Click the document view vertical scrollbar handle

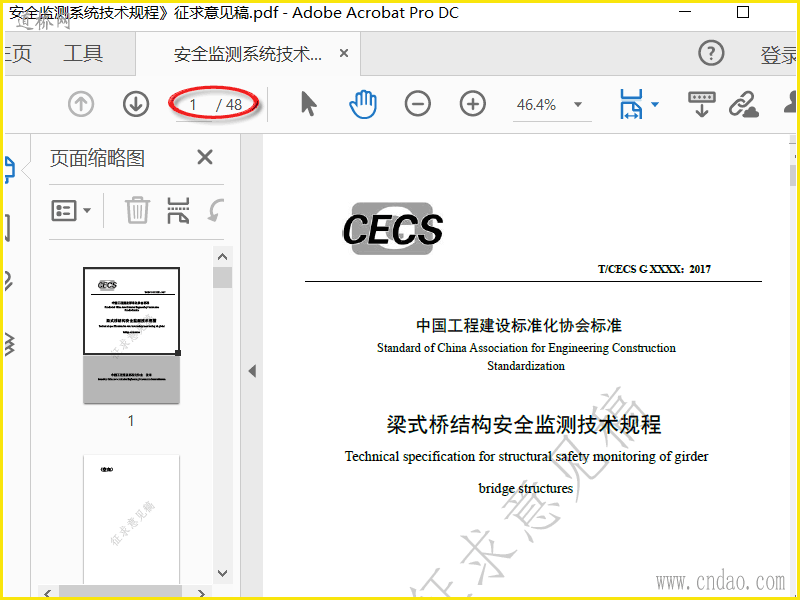click(792, 175)
